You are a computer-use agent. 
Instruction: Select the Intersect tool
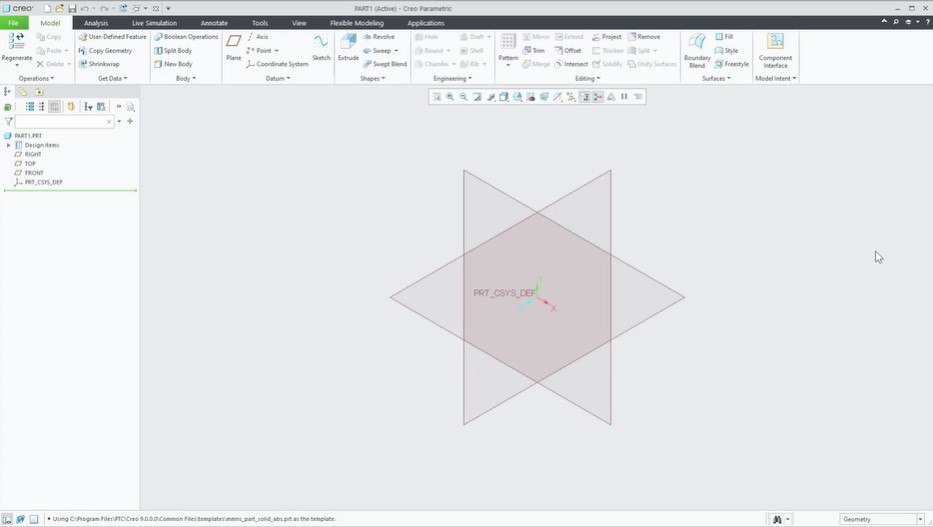click(x=571, y=64)
